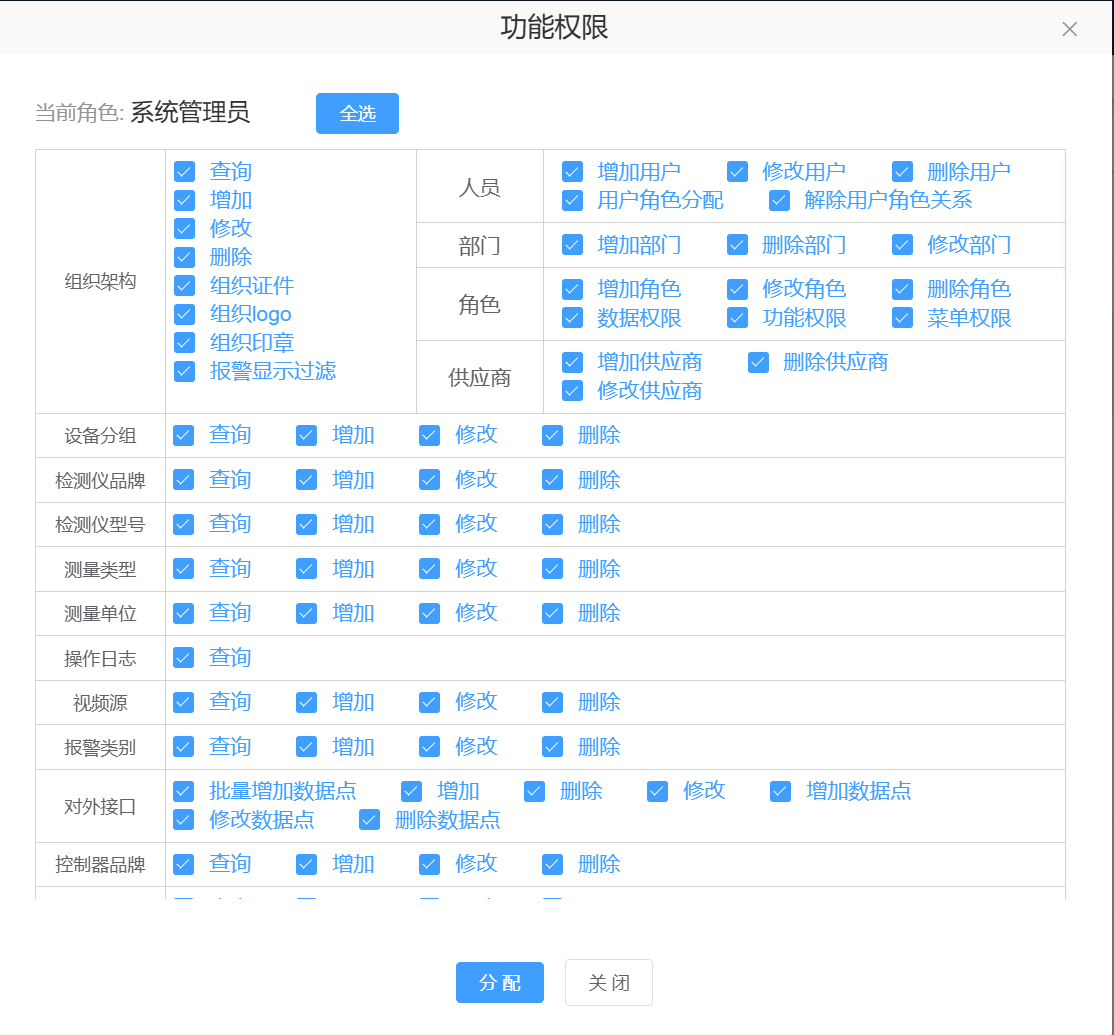The image size is (1114, 1035).
Task: Toggle 查询 in the 控制器品牌 row
Action: click(183, 864)
